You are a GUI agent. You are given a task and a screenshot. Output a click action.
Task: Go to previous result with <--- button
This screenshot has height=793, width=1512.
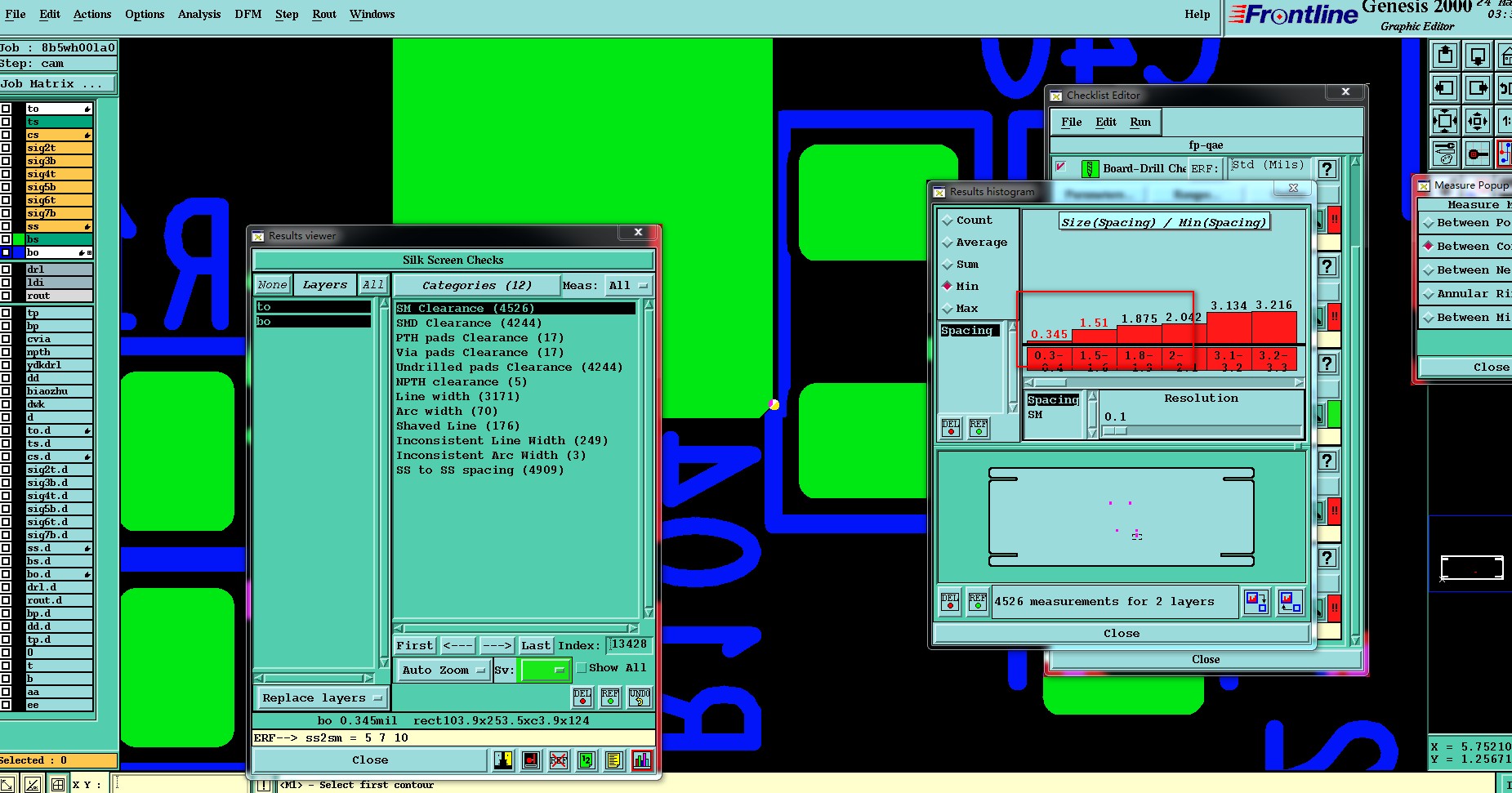pos(457,646)
